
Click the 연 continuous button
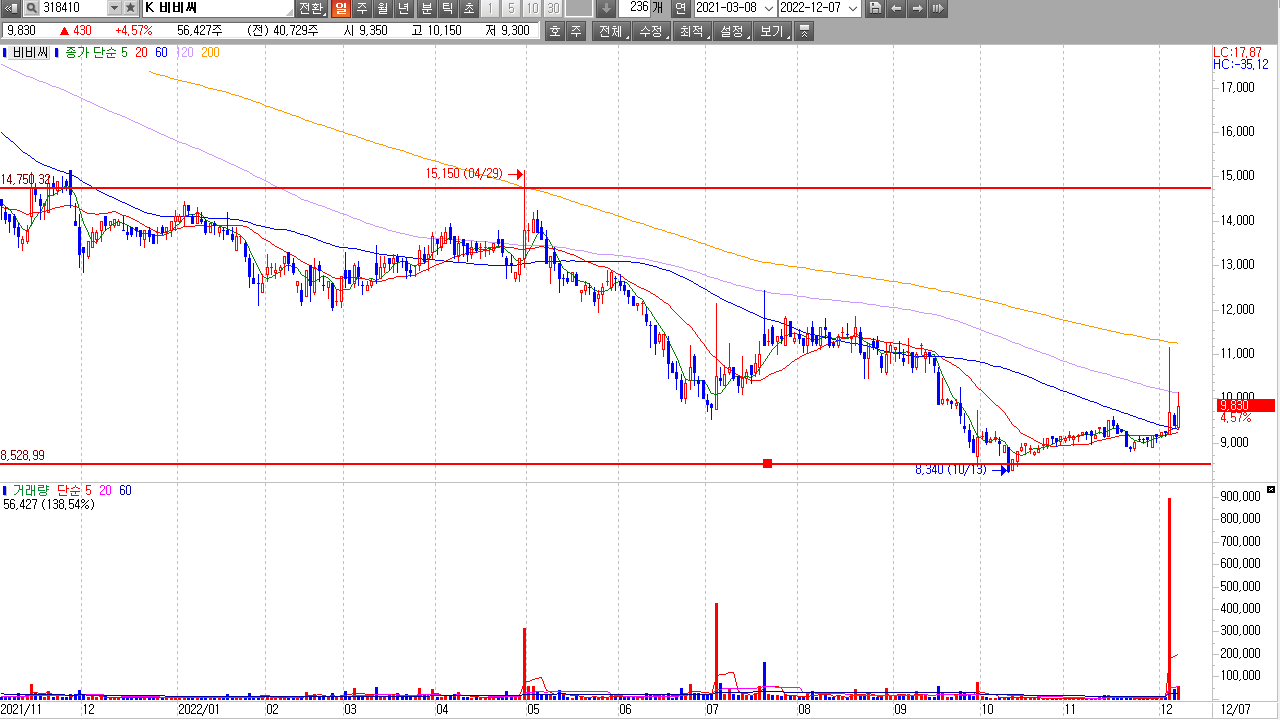click(681, 8)
